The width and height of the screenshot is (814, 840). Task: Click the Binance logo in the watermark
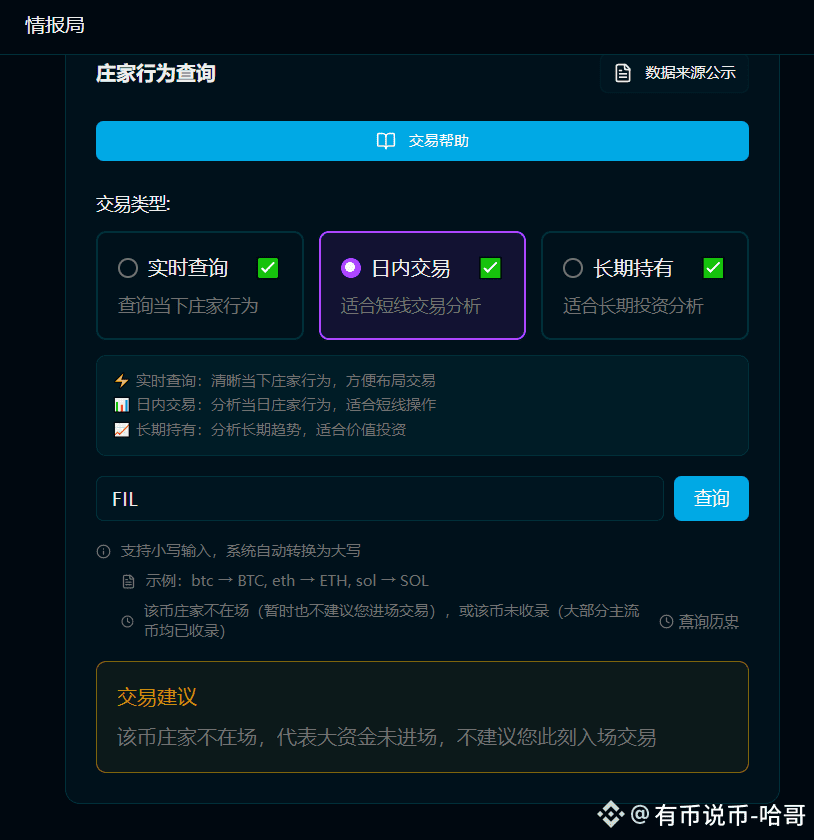(x=611, y=815)
